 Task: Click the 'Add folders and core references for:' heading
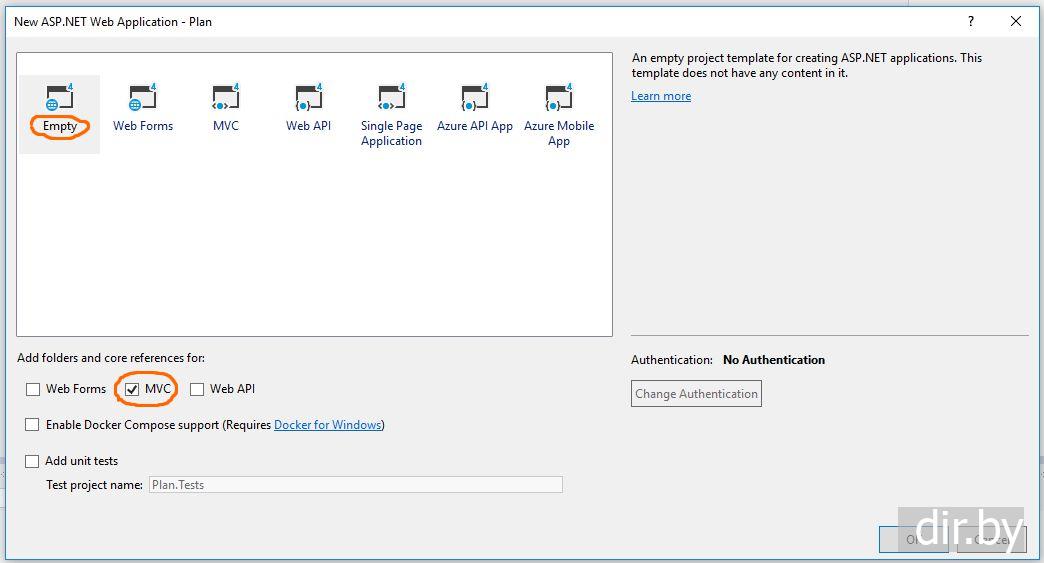pos(111,358)
